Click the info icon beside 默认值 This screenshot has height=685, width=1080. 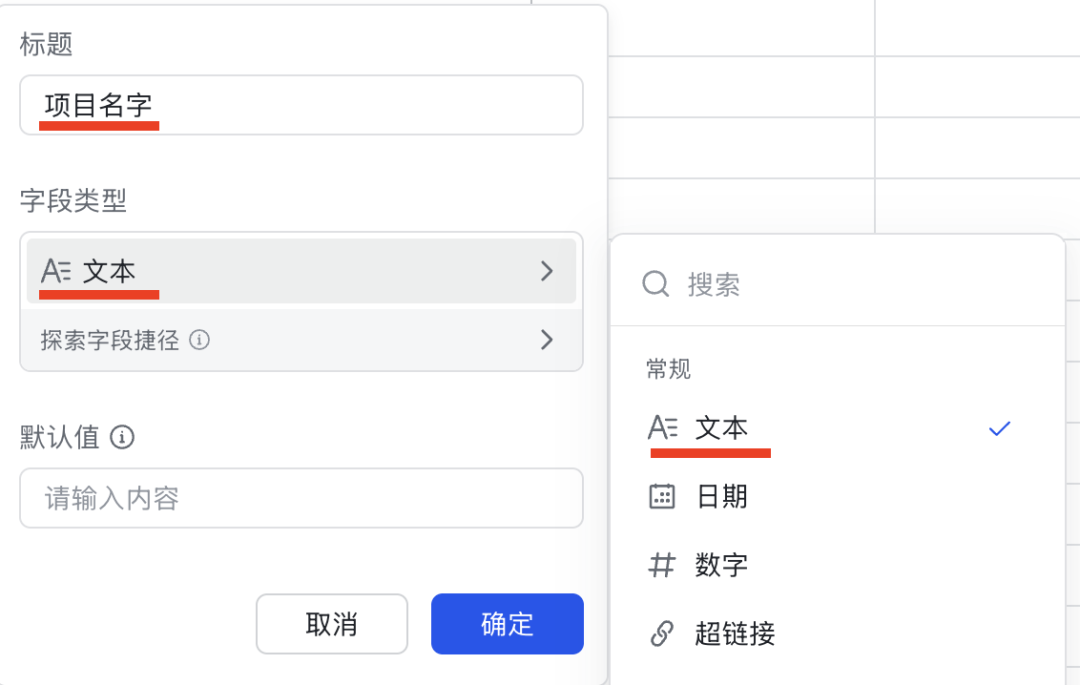[x=123, y=437]
